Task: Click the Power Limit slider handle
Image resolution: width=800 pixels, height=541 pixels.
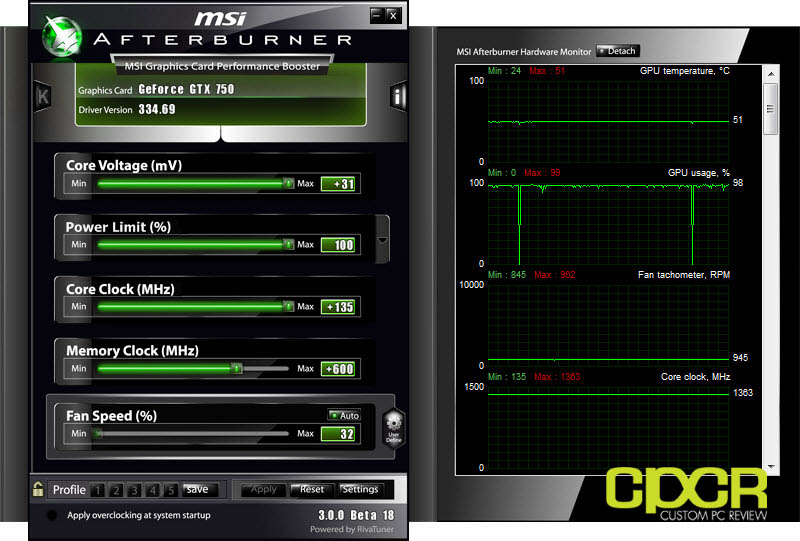Action: [x=288, y=244]
